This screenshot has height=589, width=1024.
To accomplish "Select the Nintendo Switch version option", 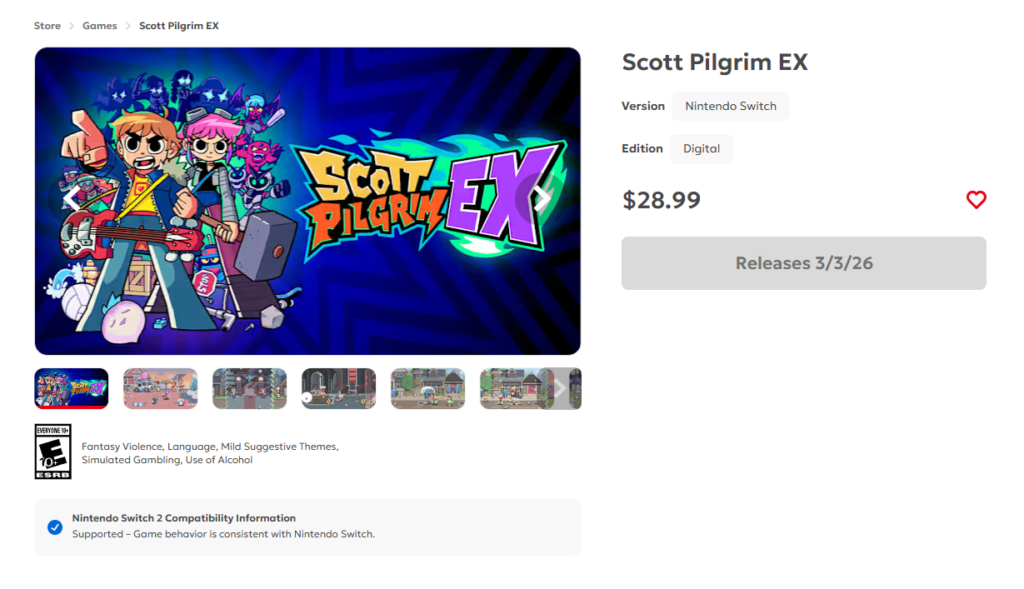I will (730, 106).
